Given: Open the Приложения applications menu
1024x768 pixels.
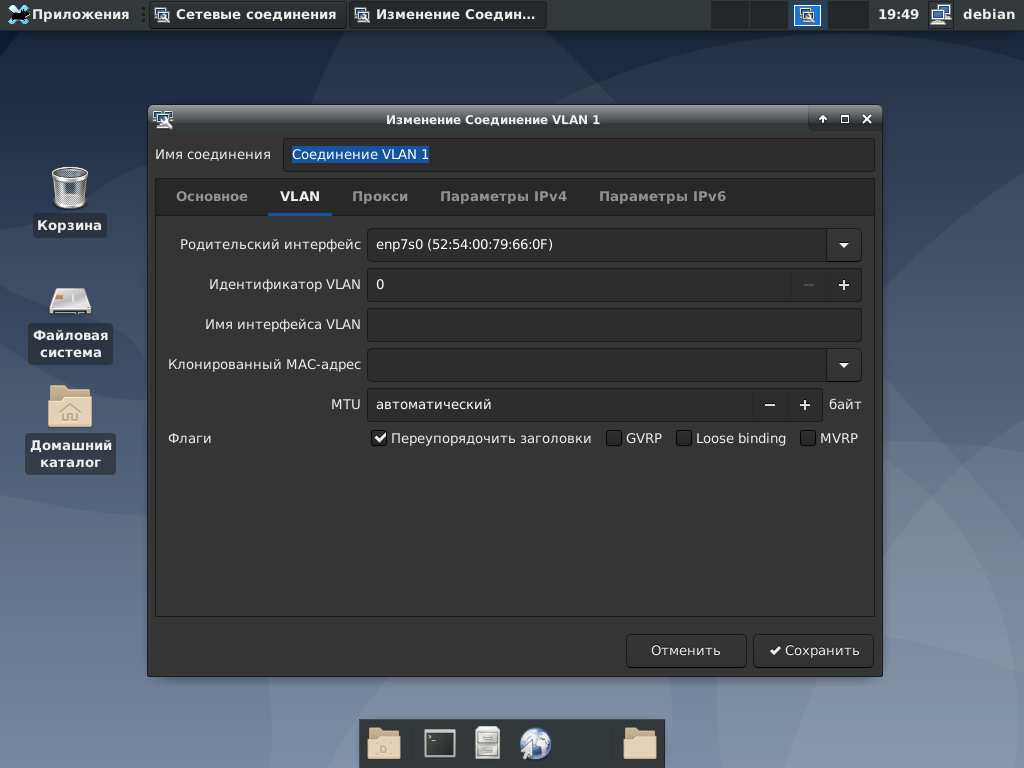Looking at the screenshot, I should (68, 15).
